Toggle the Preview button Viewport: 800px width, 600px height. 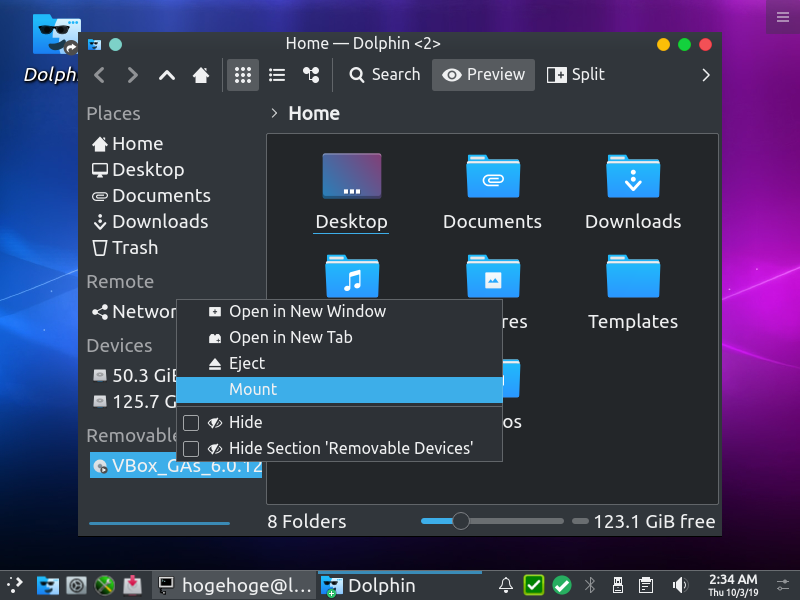[x=483, y=75]
